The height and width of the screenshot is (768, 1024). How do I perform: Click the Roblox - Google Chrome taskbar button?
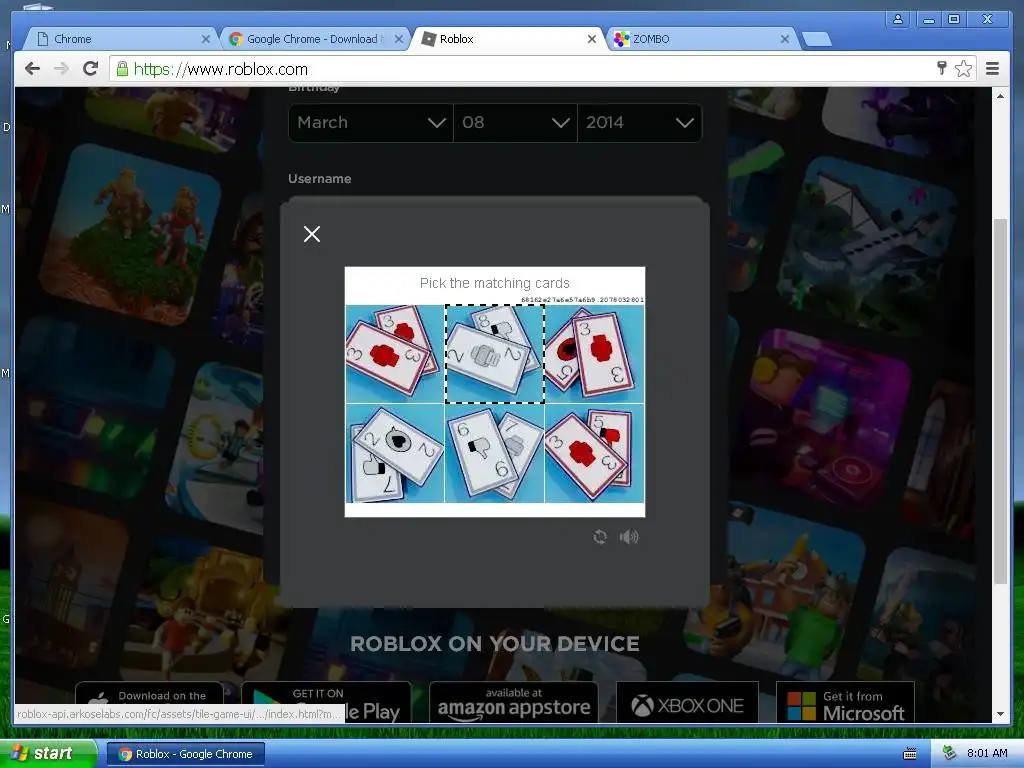pyautogui.click(x=185, y=754)
